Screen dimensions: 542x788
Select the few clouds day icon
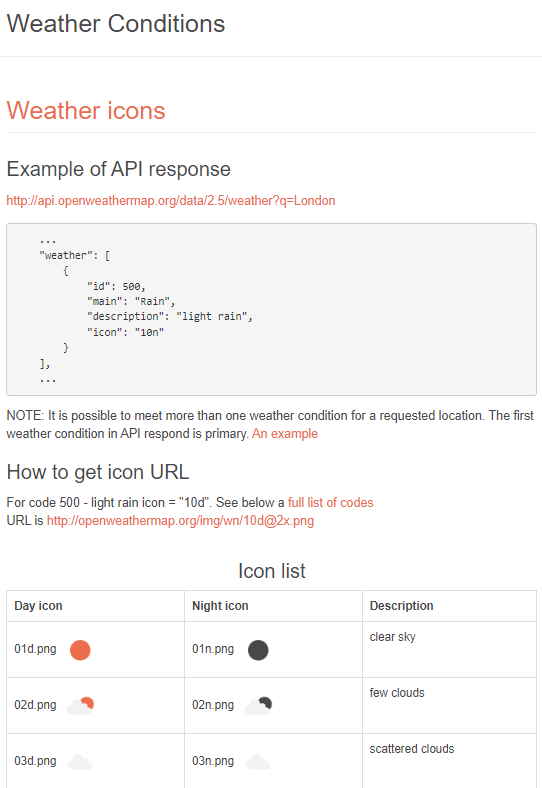[x=80, y=706]
